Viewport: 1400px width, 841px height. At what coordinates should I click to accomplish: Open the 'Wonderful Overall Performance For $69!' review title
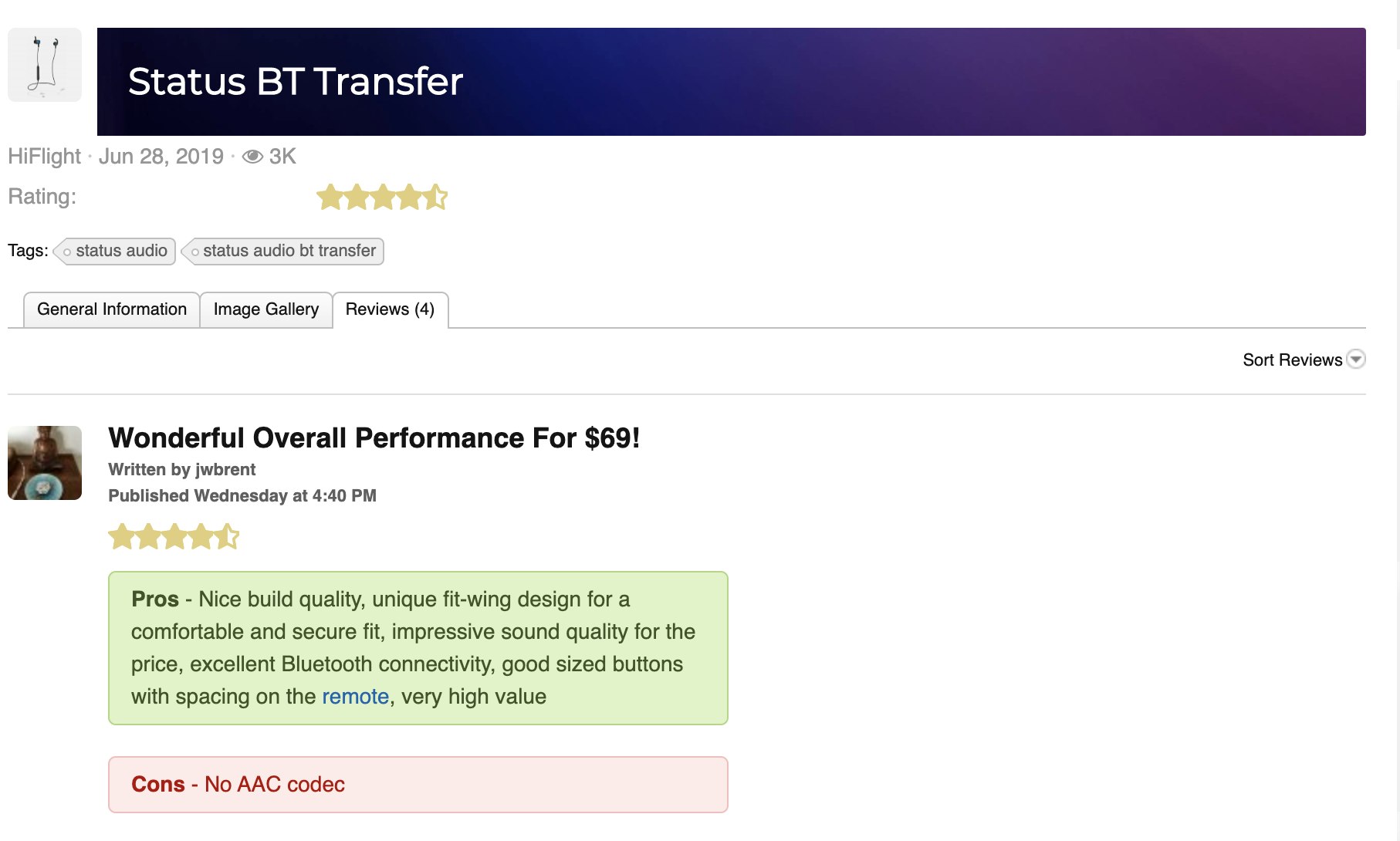374,438
